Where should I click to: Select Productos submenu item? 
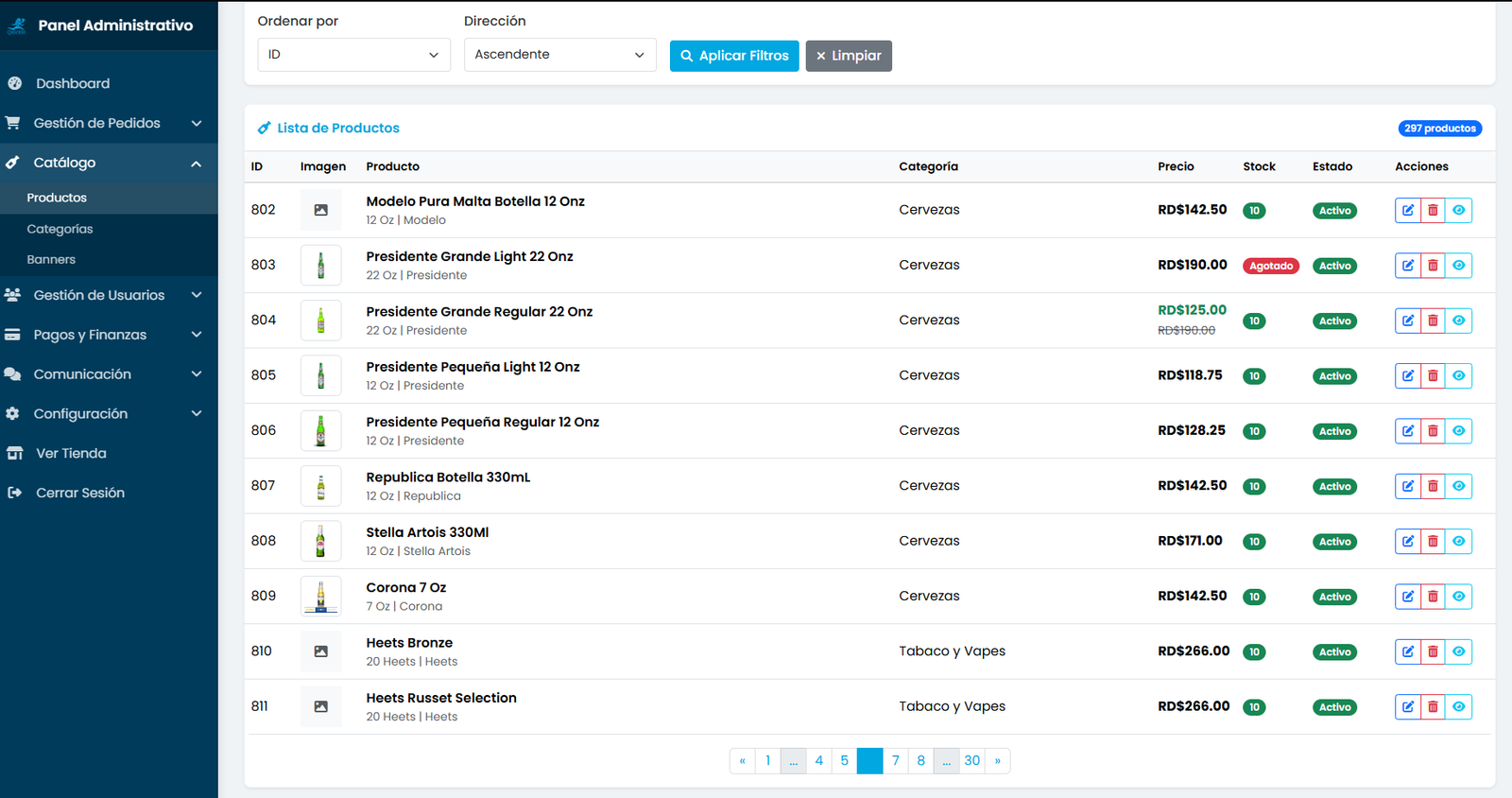coord(109,198)
